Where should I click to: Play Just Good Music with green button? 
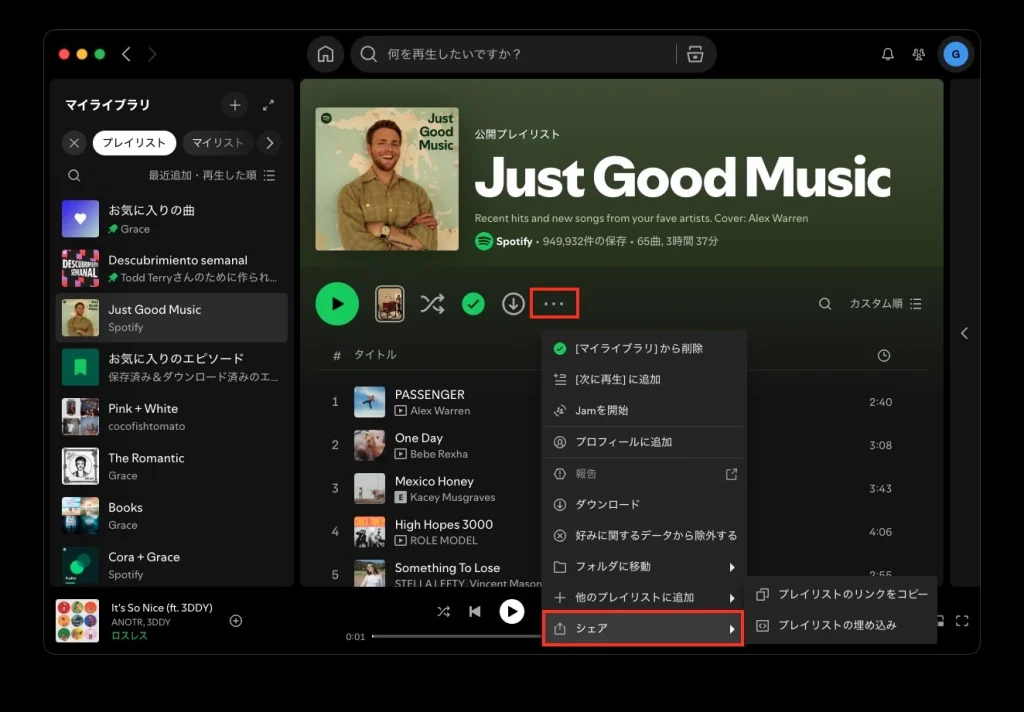point(337,304)
